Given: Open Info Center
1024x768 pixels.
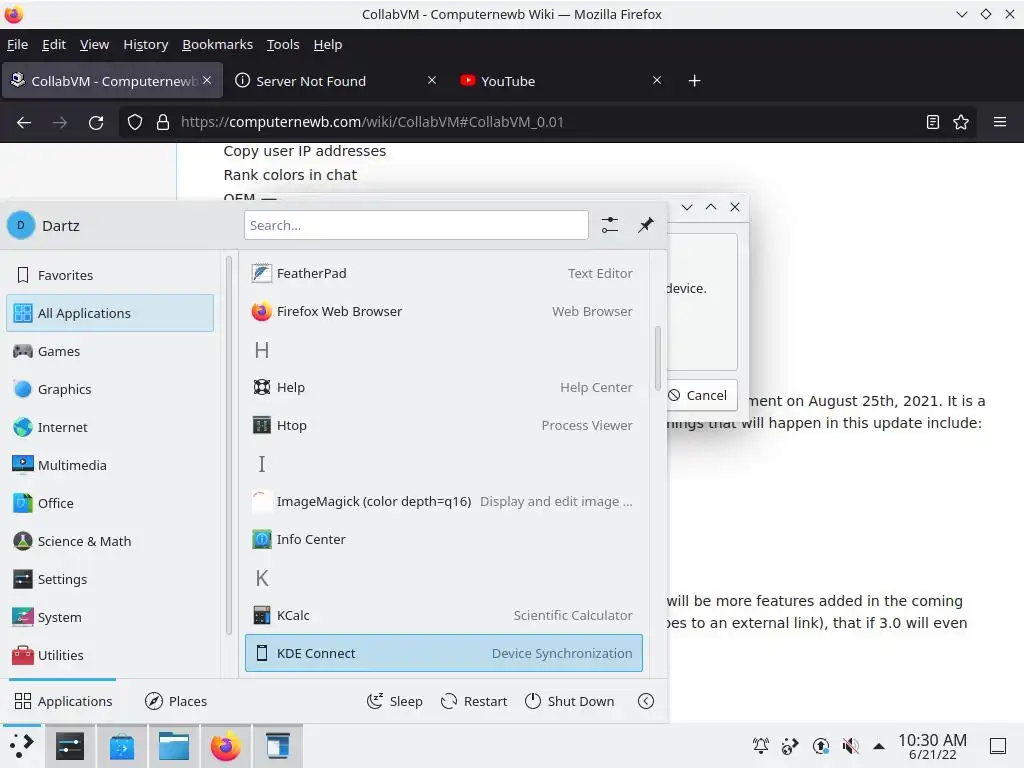Looking at the screenshot, I should click(x=443, y=539).
